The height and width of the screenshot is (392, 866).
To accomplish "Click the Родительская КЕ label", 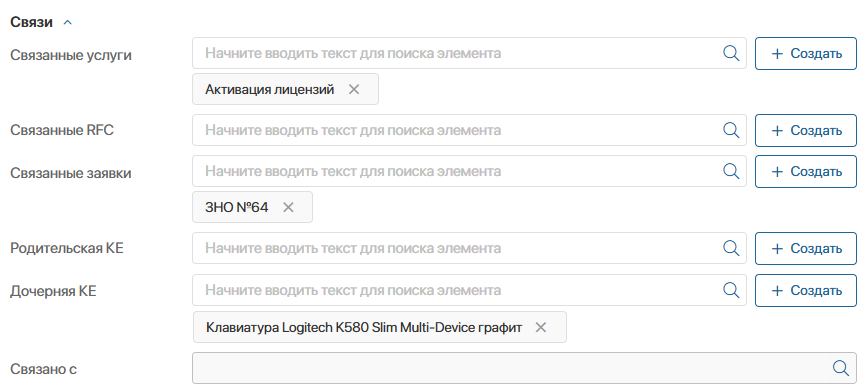I will [x=67, y=248].
